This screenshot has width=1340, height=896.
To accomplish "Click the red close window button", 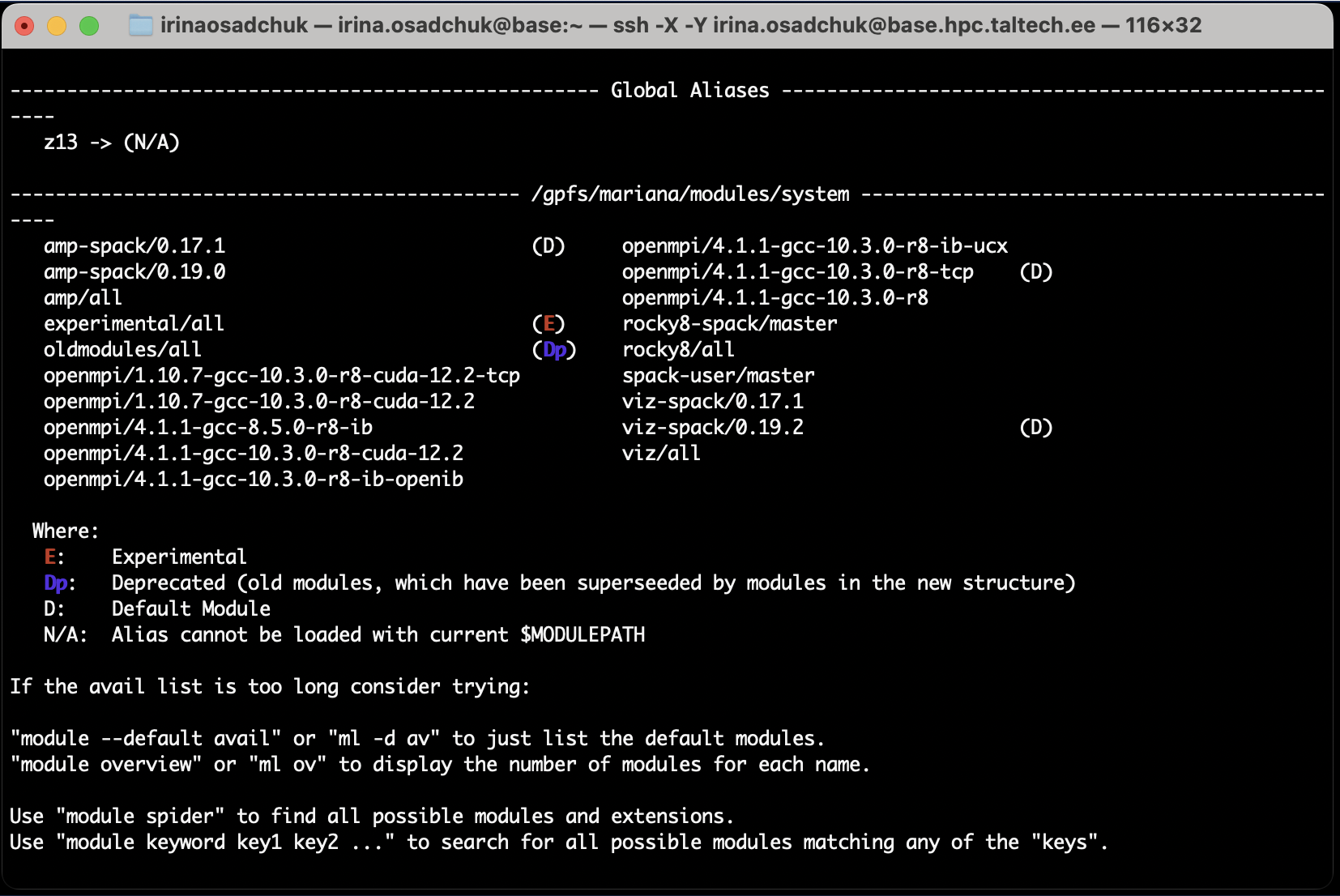I will 24,26.
